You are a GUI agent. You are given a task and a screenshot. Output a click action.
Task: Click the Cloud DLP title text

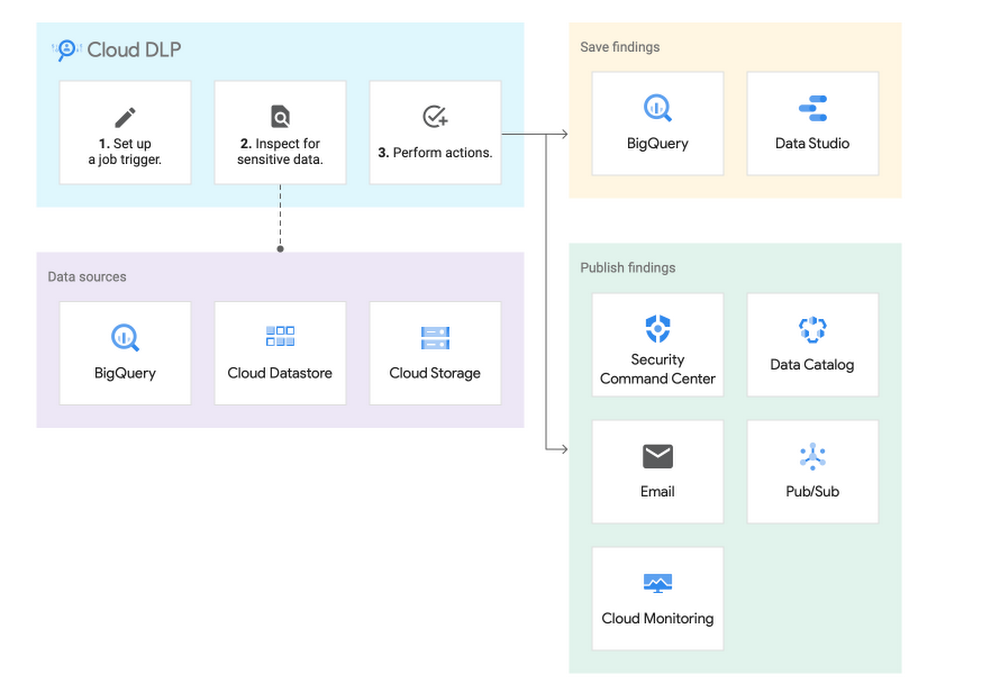[x=134, y=48]
